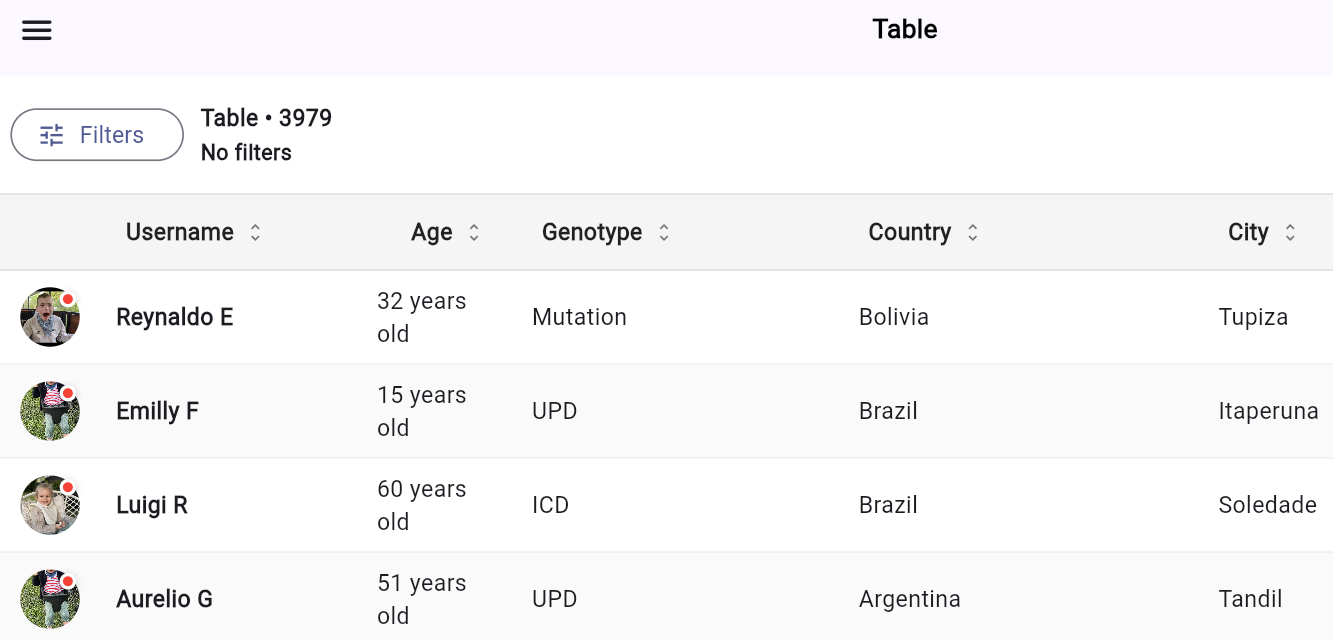This screenshot has width=1333, height=640.
Task: Click the Bolivia country cell
Action: click(894, 317)
